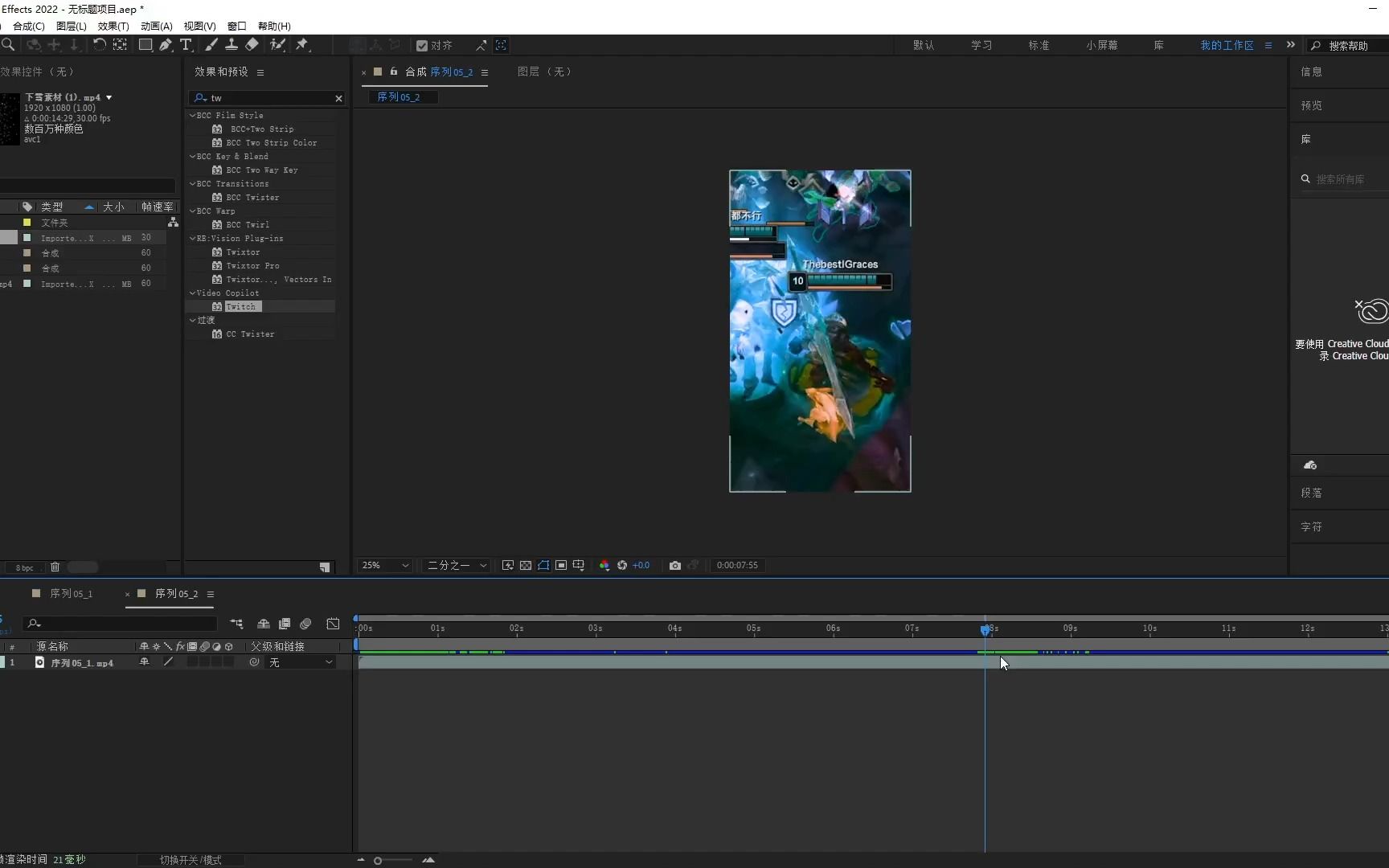Open the 效果(T) menu
Viewport: 1389px width, 868px height.
113,27
